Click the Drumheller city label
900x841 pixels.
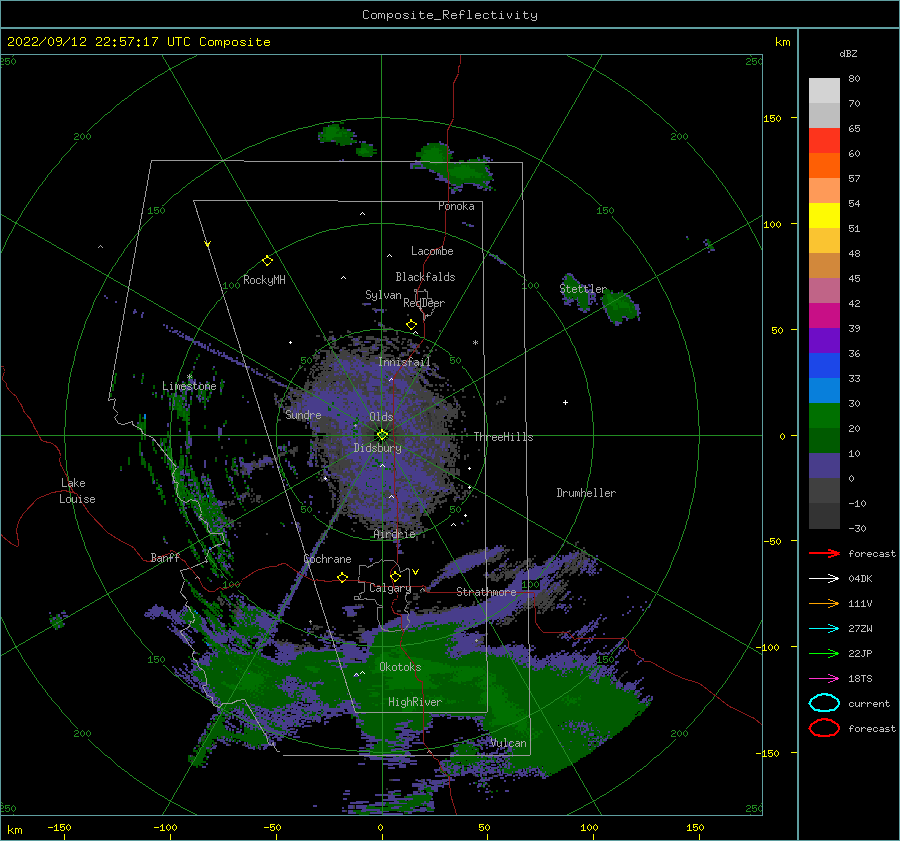586,493
